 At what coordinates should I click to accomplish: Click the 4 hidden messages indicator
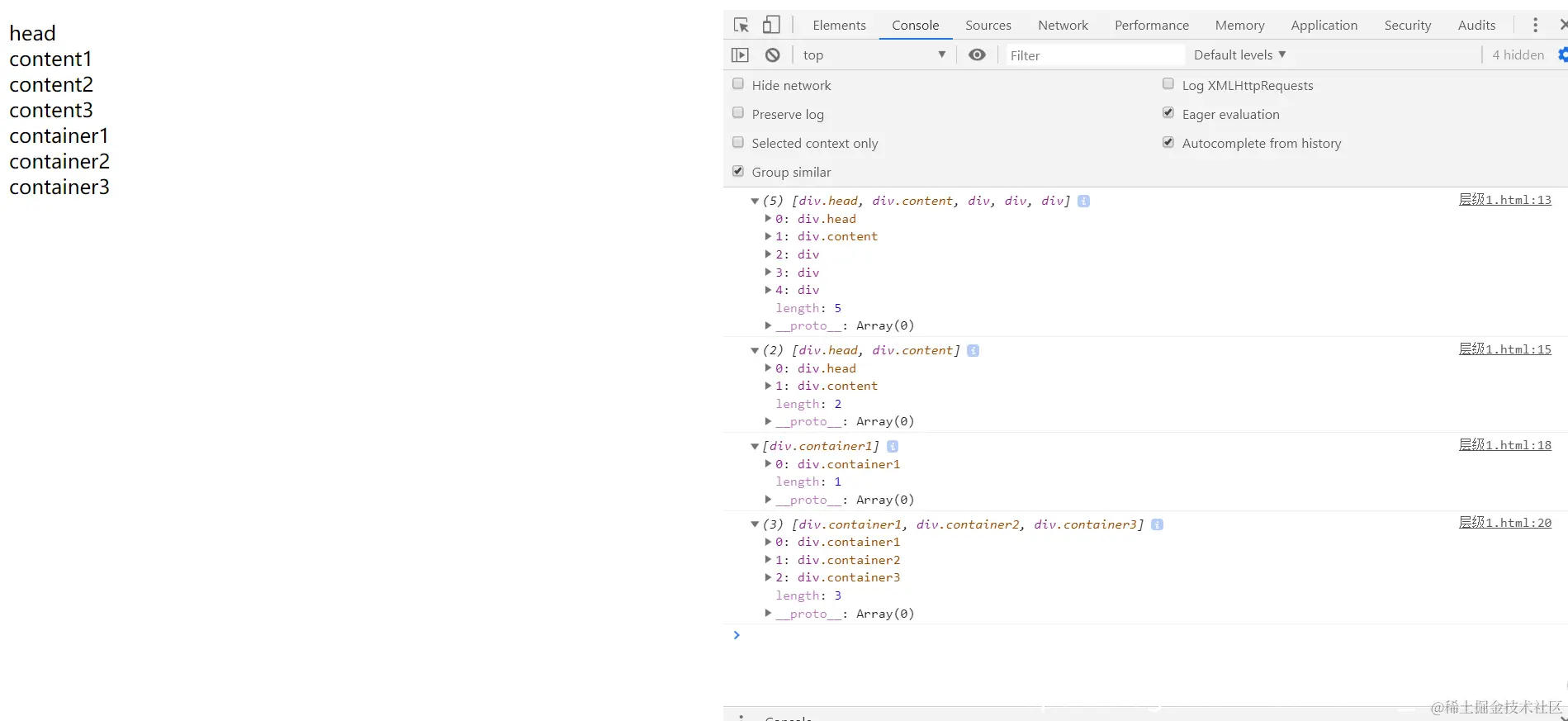coord(1518,55)
